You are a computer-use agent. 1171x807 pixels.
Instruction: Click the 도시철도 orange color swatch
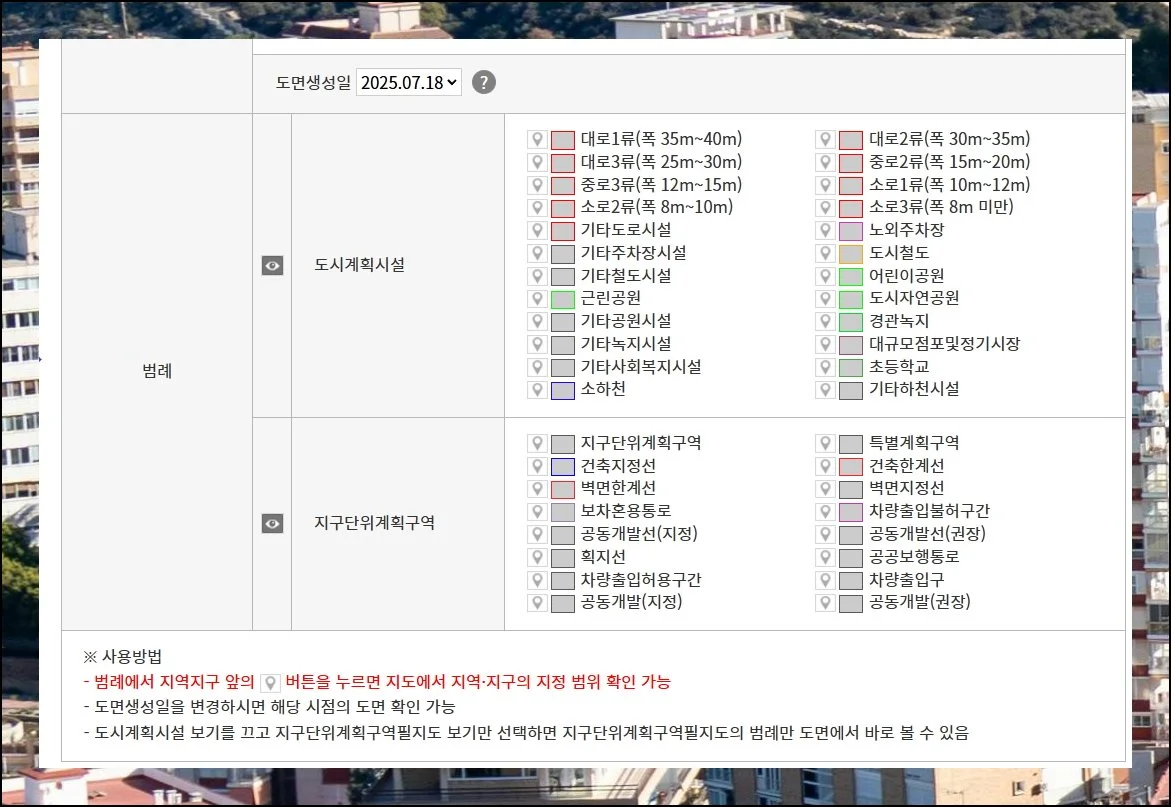click(851, 254)
